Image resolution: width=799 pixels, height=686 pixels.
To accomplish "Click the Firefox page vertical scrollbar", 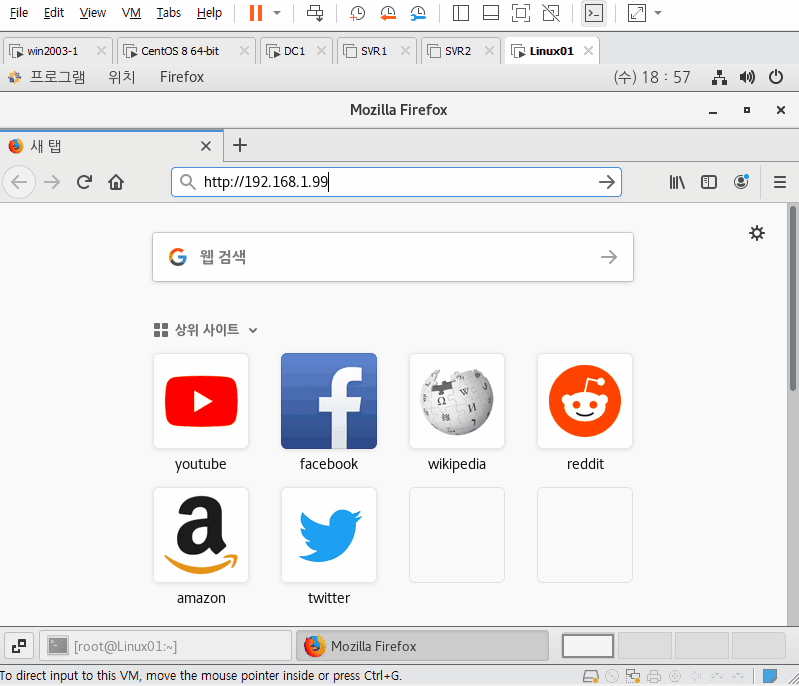I will click(x=793, y=298).
